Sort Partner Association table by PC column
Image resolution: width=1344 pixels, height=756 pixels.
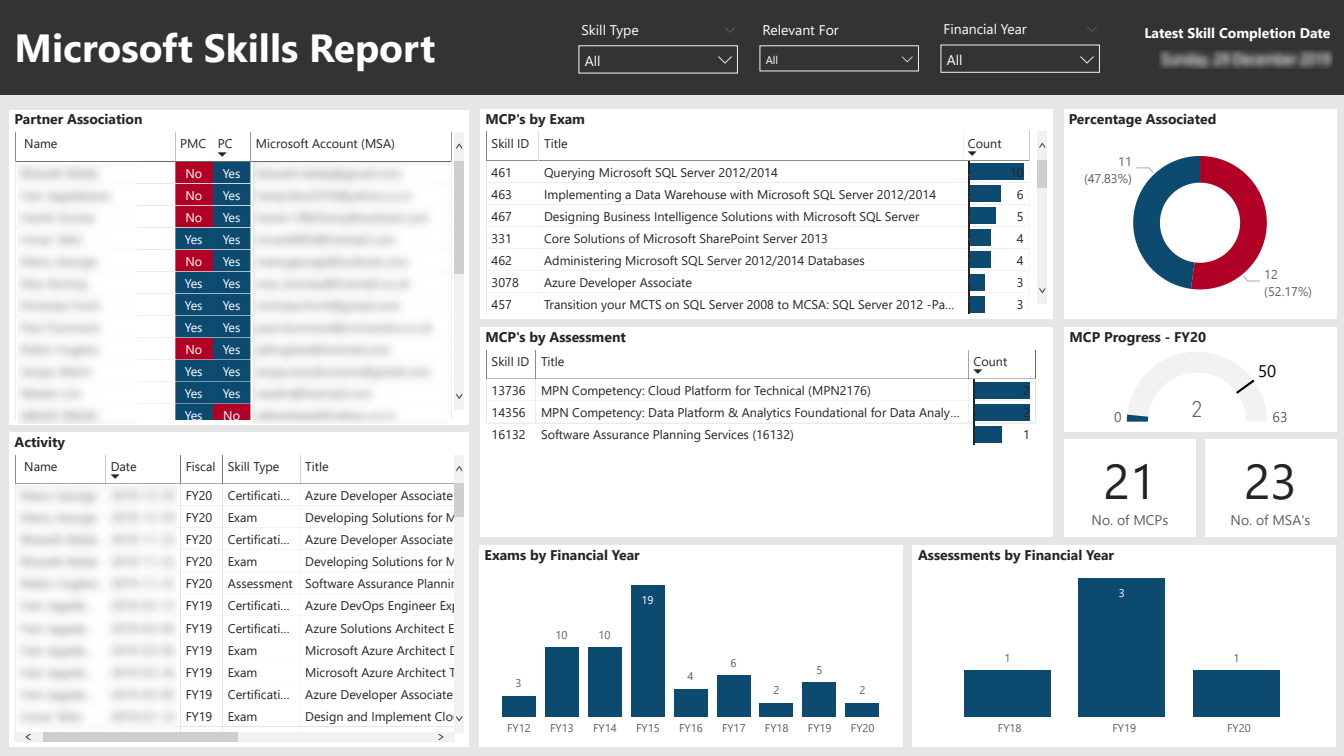click(225, 144)
